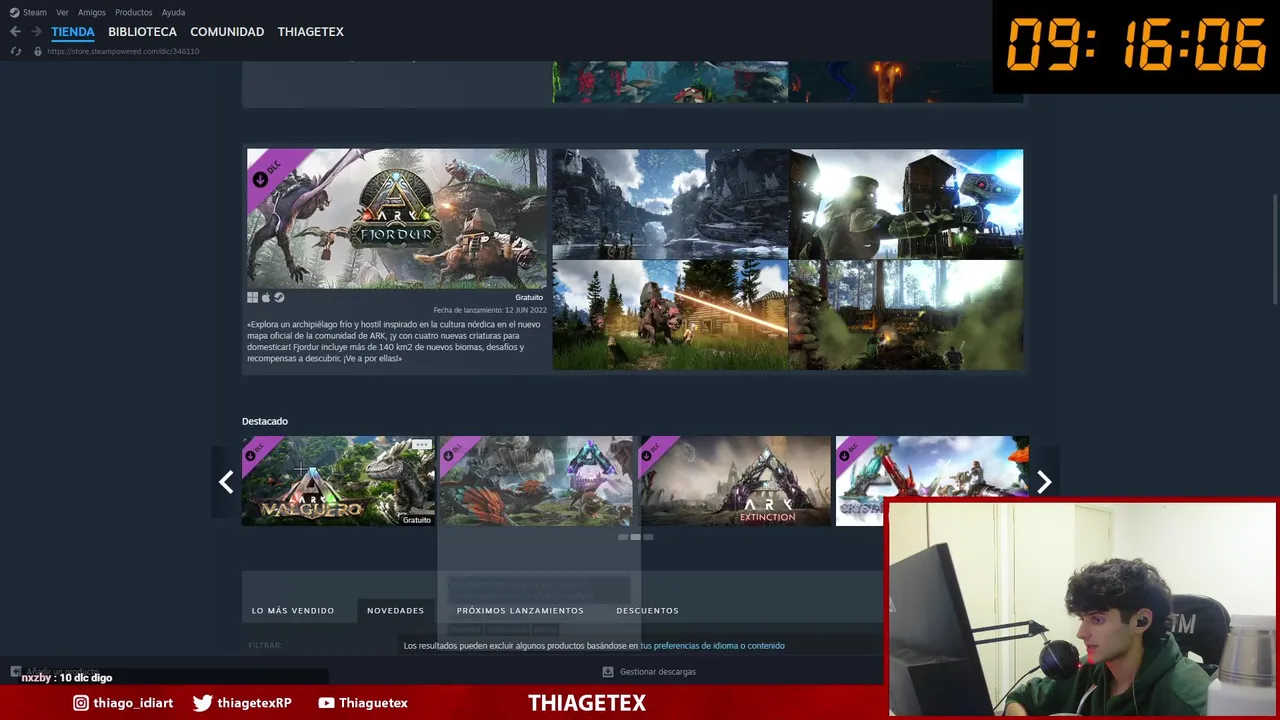Show next Destacado items

point(1044,482)
